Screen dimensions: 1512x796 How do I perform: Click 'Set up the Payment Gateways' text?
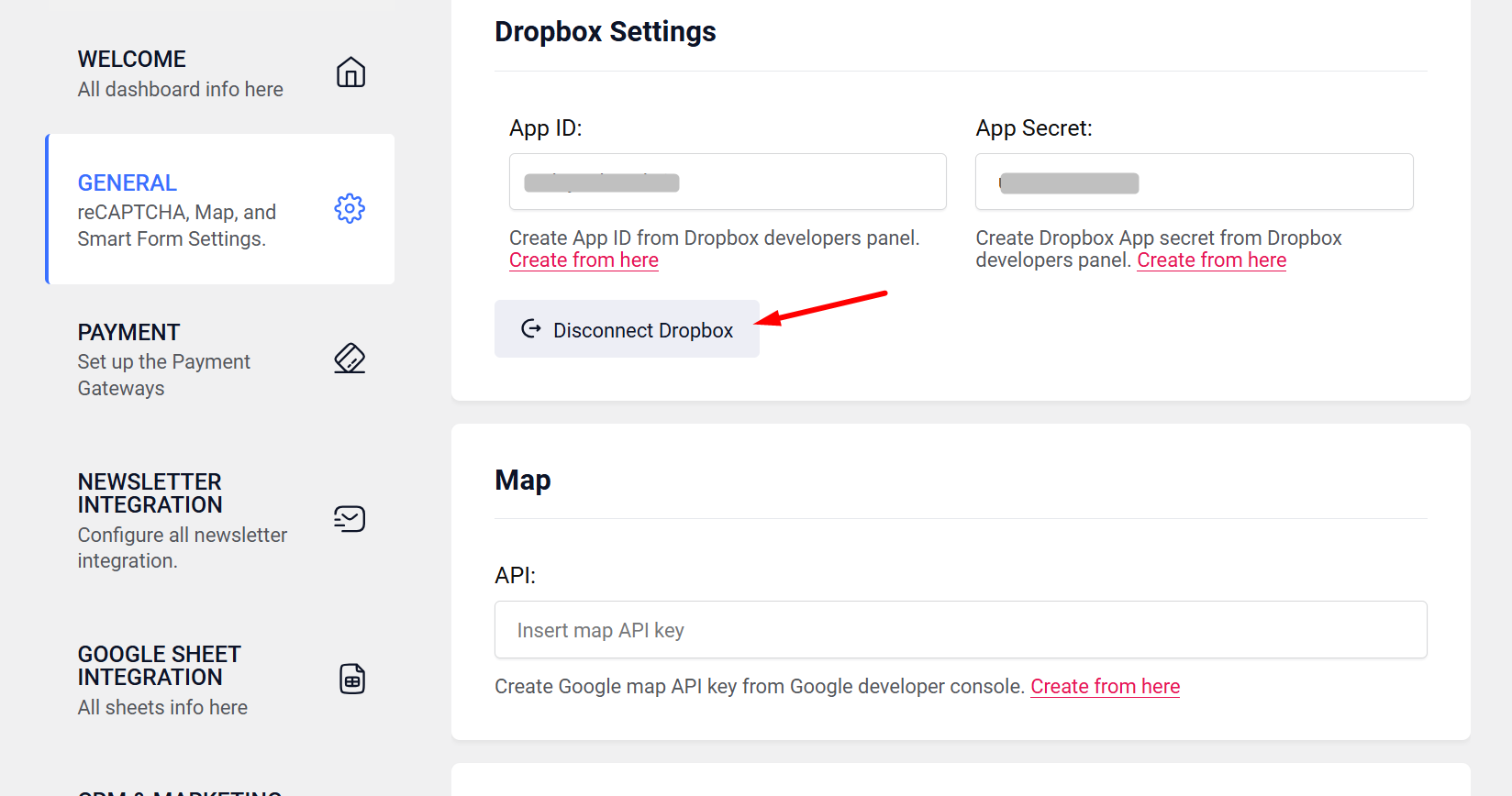tap(164, 375)
